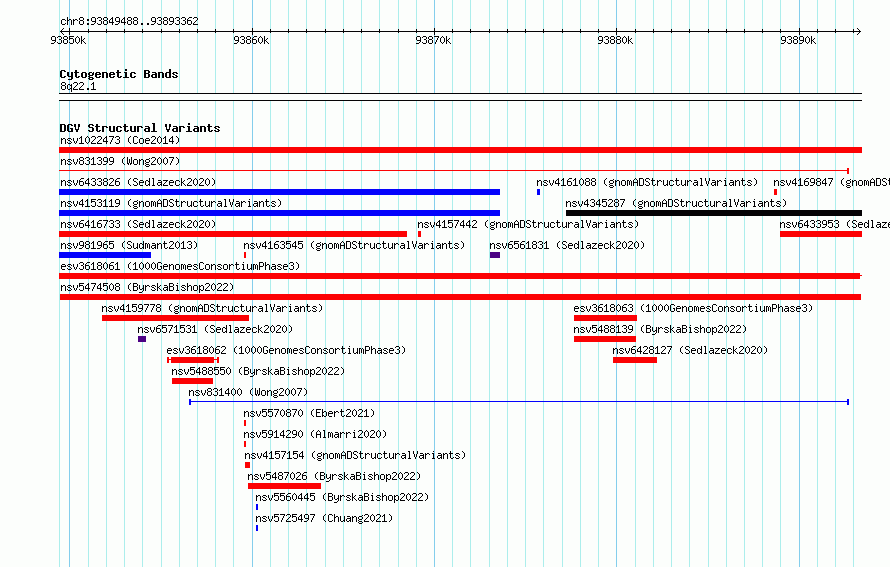The width and height of the screenshot is (890, 567).
Task: Select the red nsv5488550 variant bar
Action: (x=192, y=381)
